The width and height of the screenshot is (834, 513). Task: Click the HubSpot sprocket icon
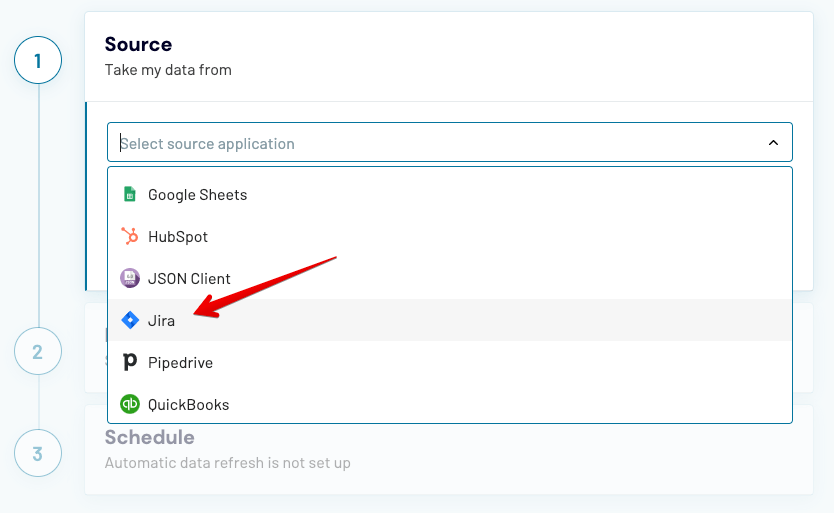tap(129, 237)
